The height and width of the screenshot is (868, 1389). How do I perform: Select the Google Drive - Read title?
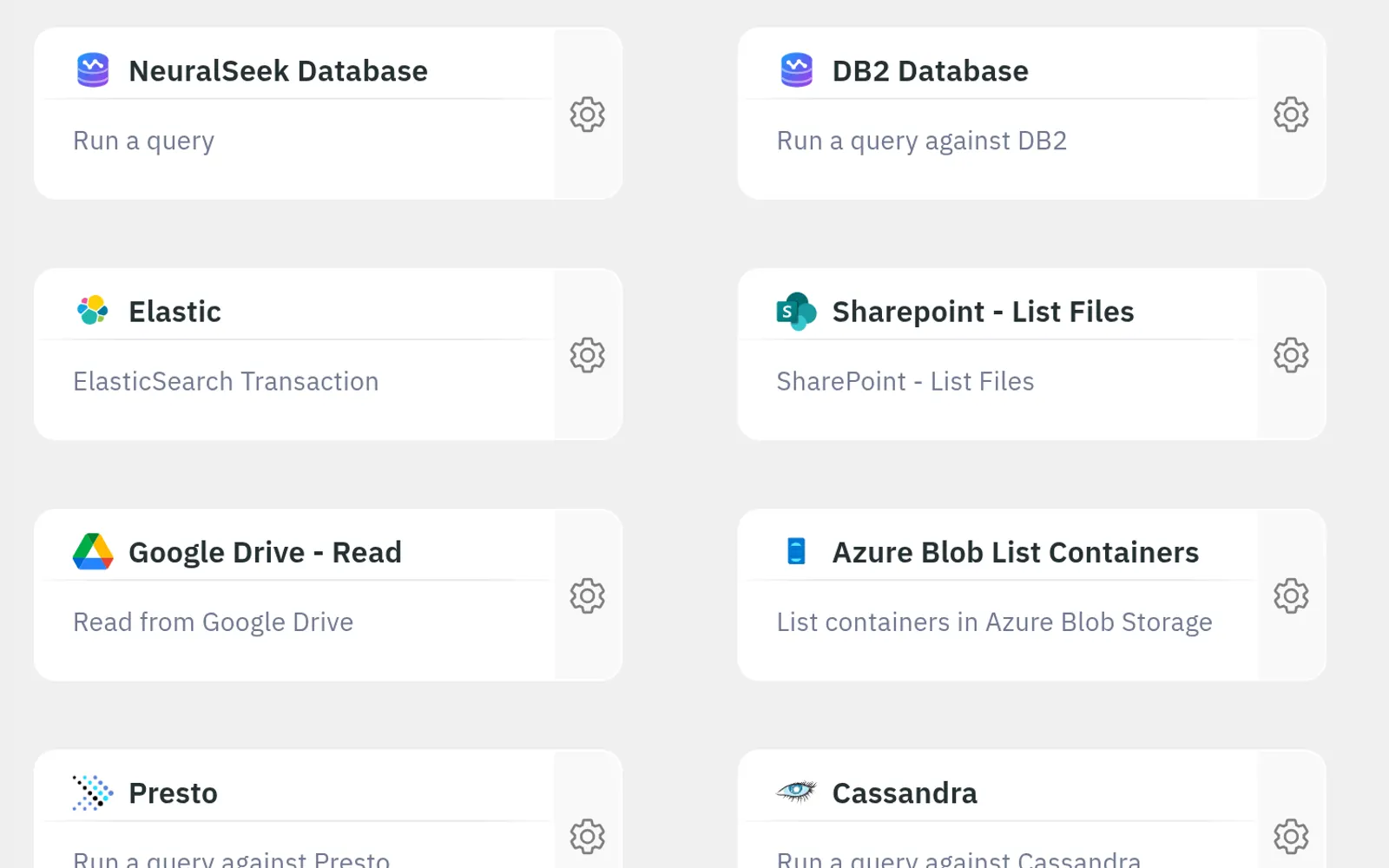[265, 552]
